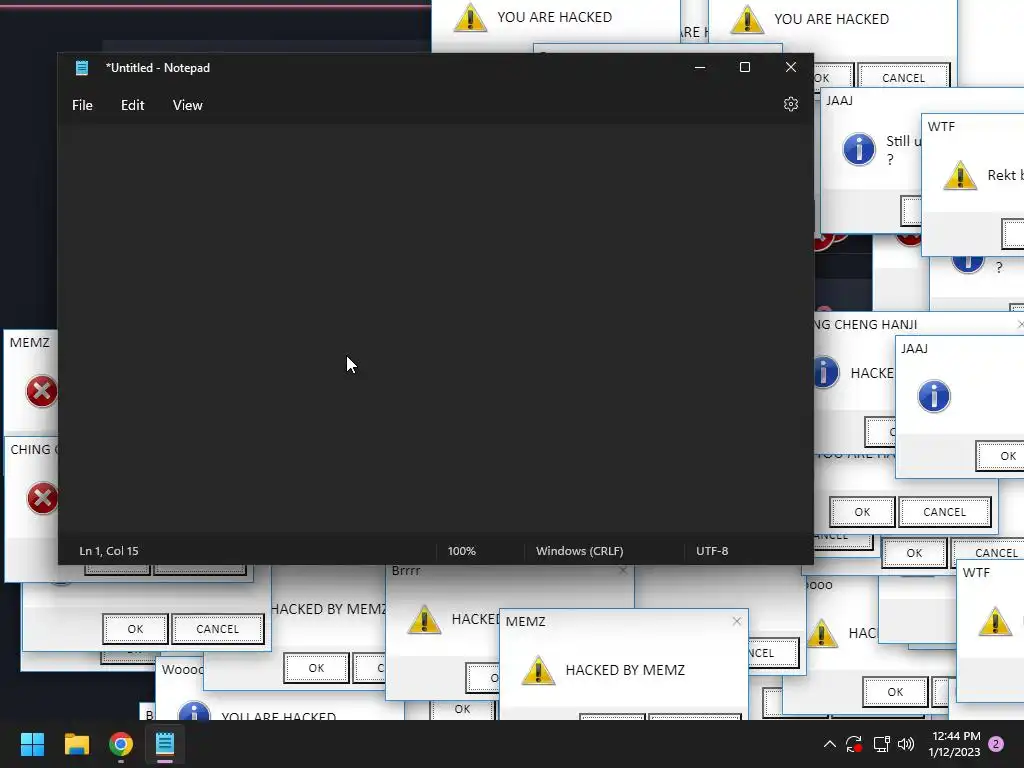Click the CANCEL button at the screen's top right

tap(903, 78)
